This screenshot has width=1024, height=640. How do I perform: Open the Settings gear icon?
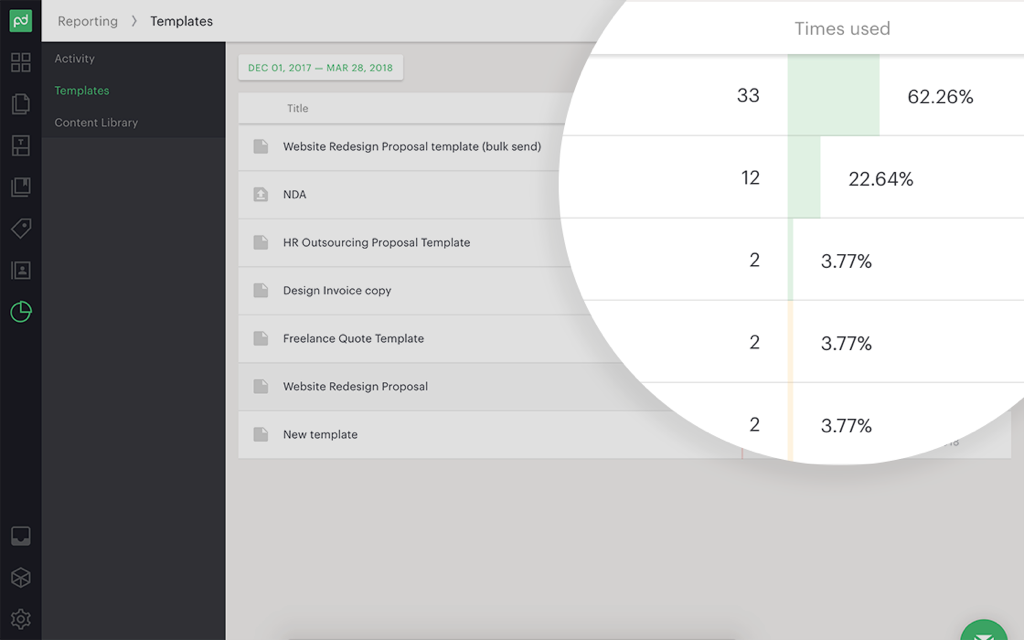click(21, 618)
